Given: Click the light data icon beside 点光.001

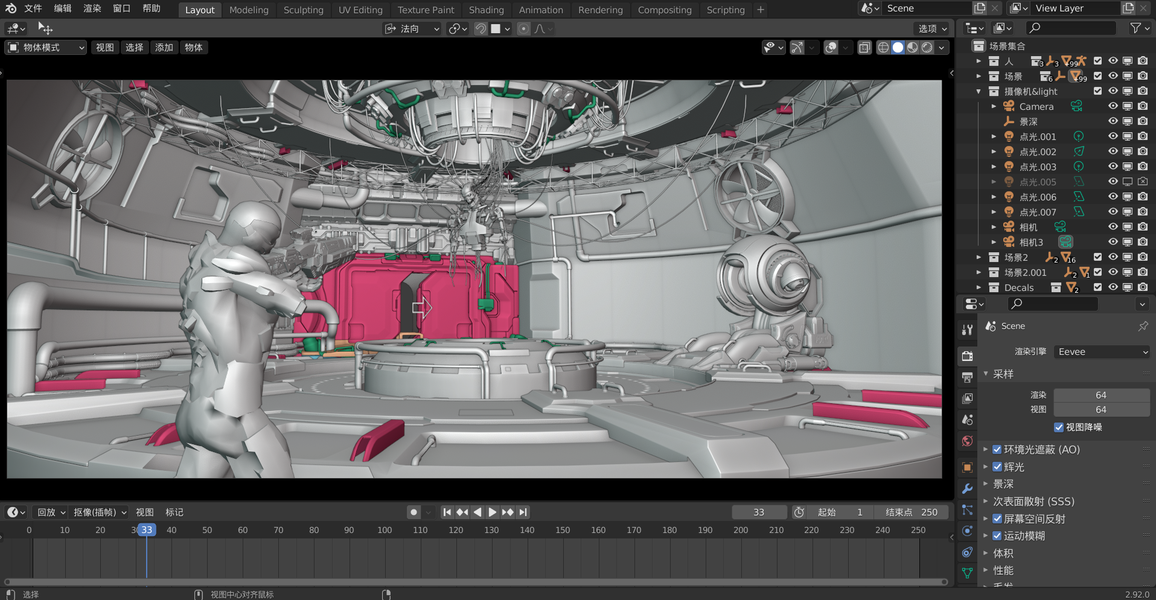Looking at the screenshot, I should click(1079, 136).
